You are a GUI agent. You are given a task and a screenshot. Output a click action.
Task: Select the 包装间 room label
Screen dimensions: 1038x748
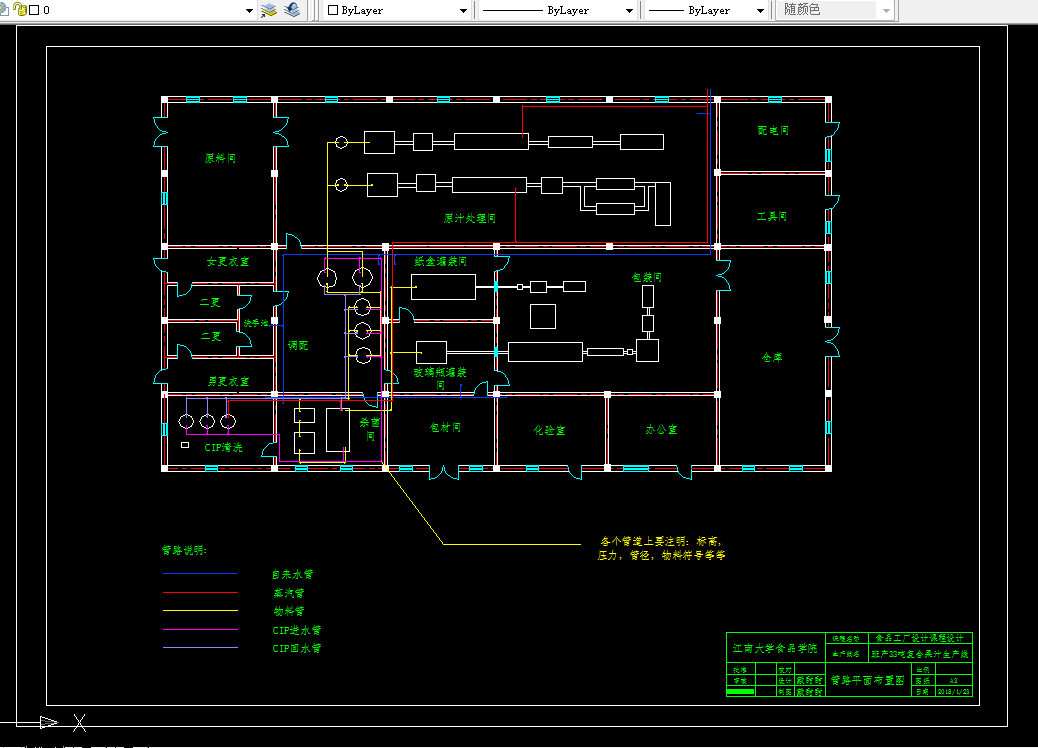[647, 277]
